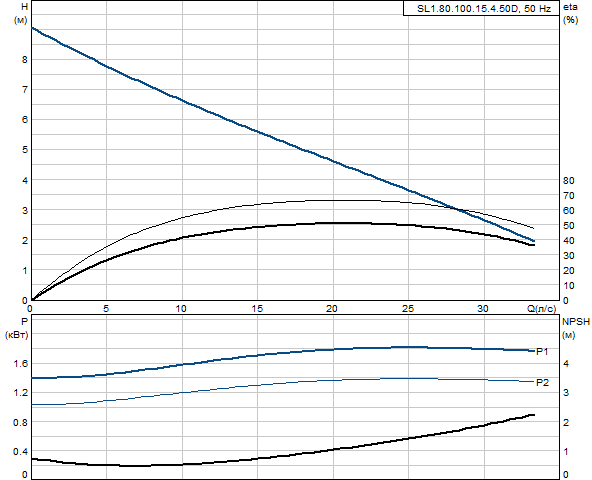
Task: Click the value 1.2 on the P axis
Action: coord(20,393)
